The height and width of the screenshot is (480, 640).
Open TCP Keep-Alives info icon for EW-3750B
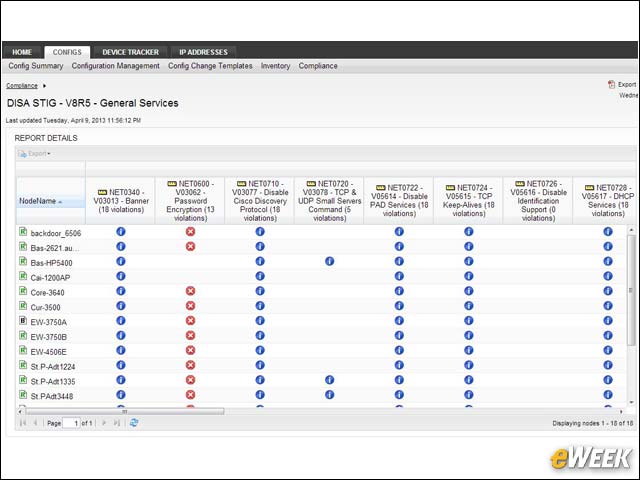tap(469, 336)
